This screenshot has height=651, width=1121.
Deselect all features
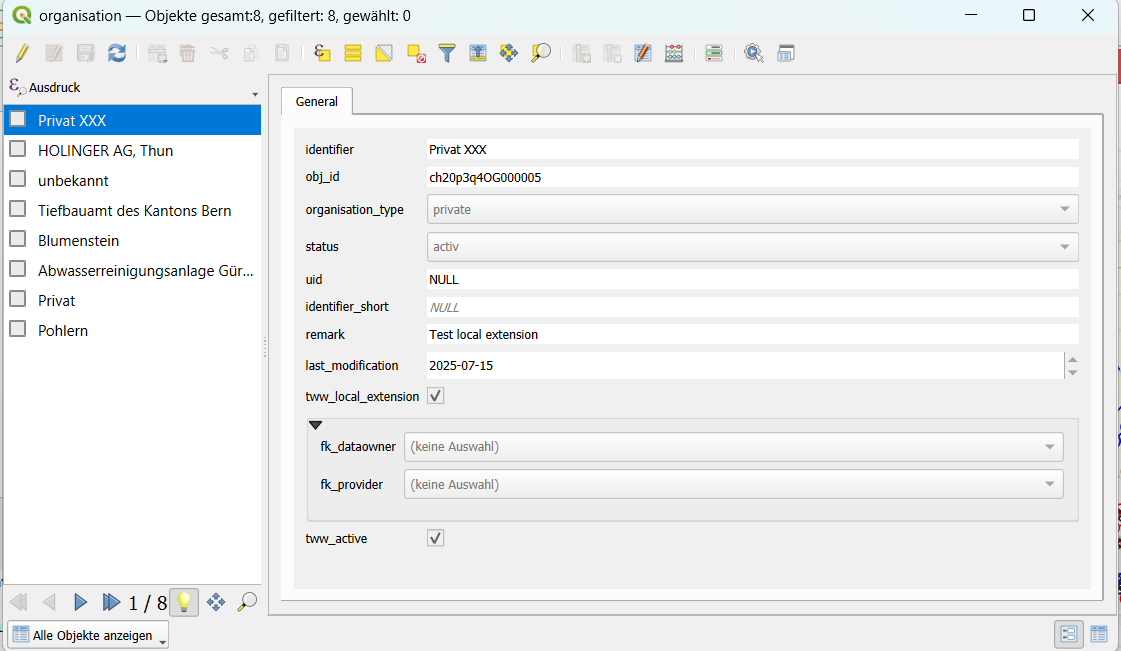click(x=416, y=53)
